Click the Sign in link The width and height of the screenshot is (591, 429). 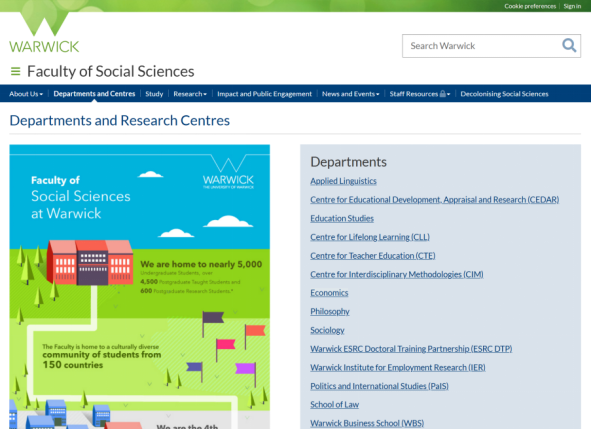(x=572, y=6)
